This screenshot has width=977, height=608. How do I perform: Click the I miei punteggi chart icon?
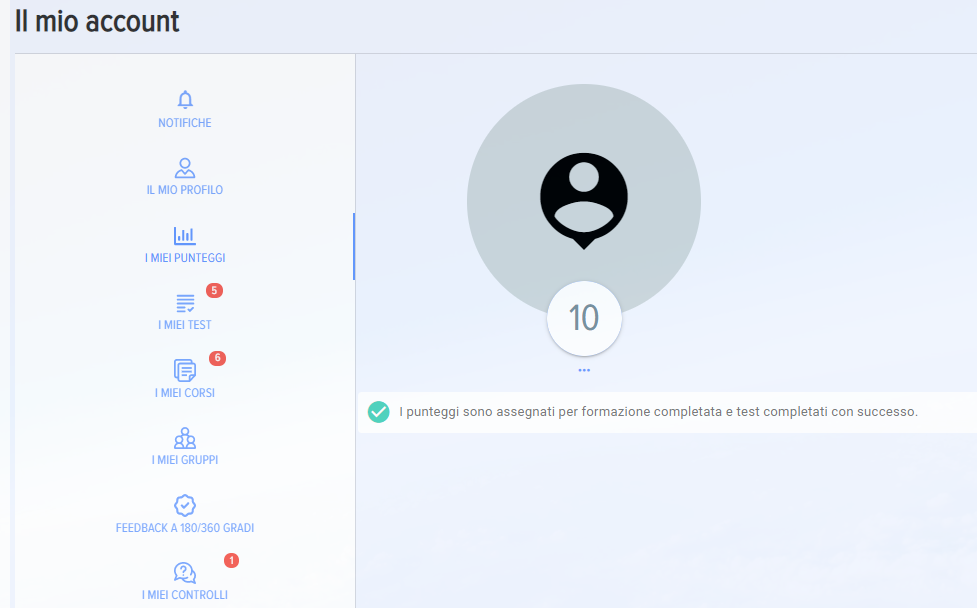185,235
